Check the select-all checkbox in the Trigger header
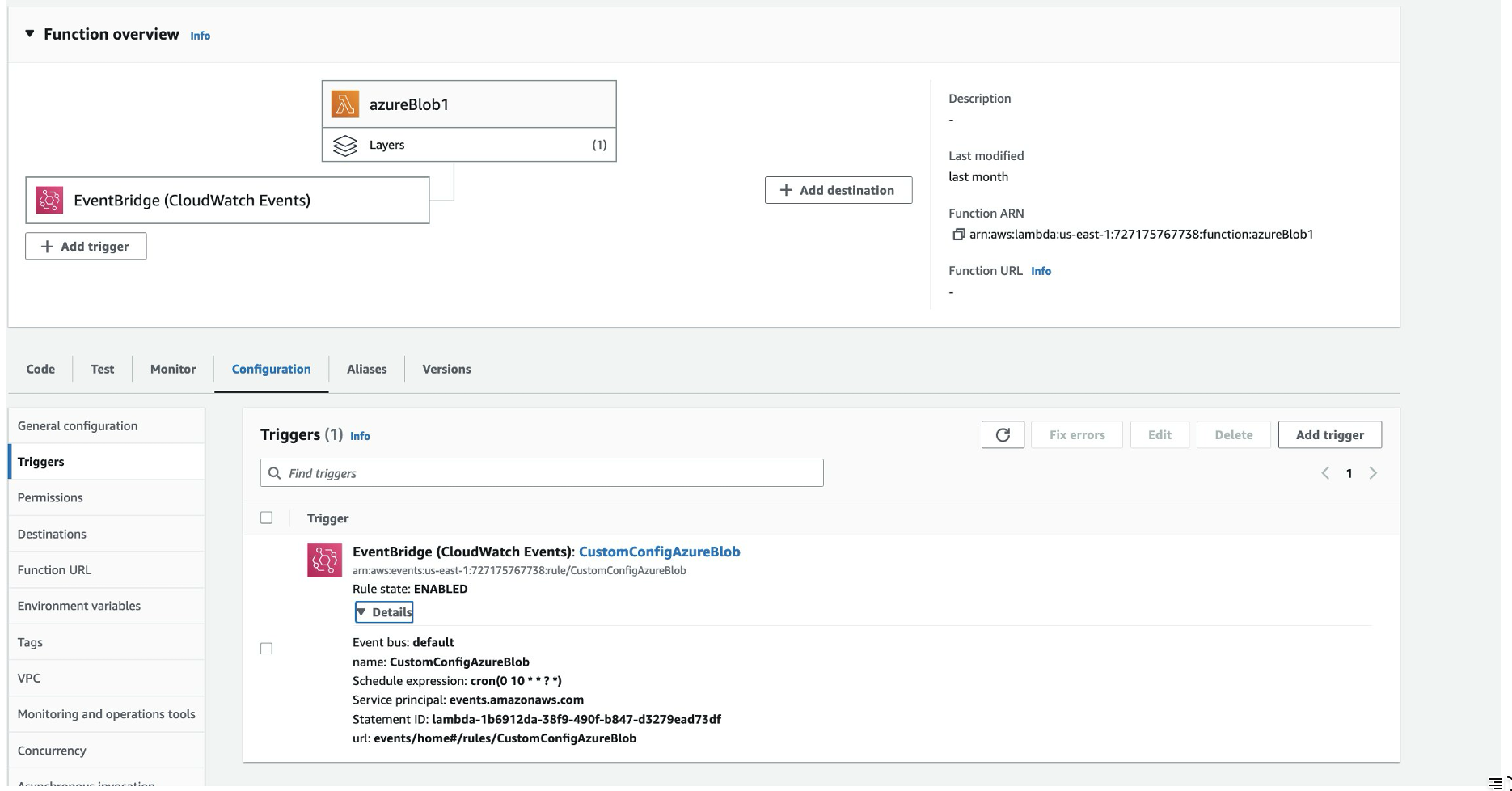Screen dimensions: 1512x791 click(266, 518)
